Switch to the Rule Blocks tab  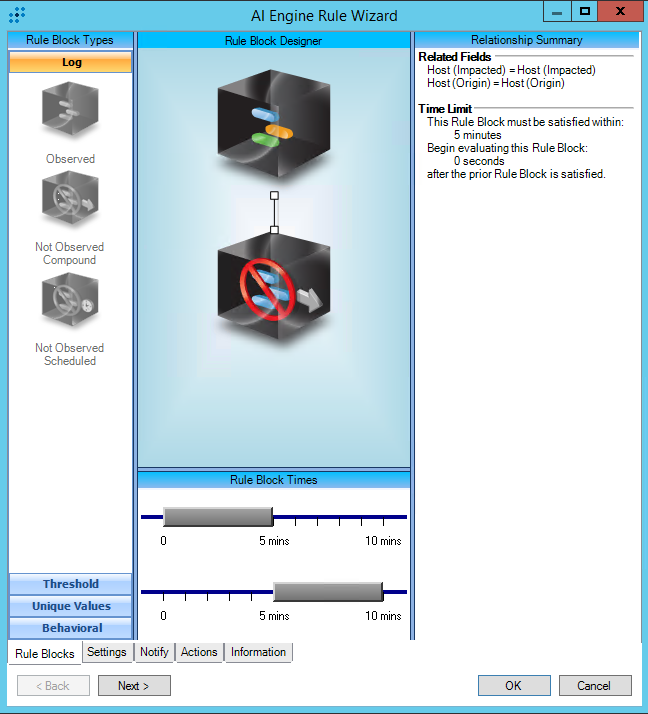click(45, 654)
